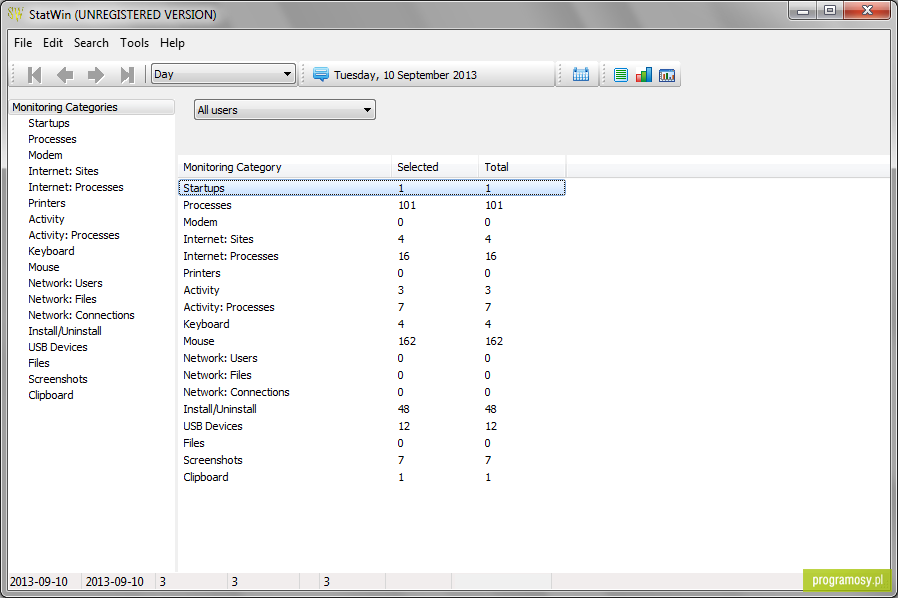
Task: Click Activity: Processes row in table
Action: point(372,307)
